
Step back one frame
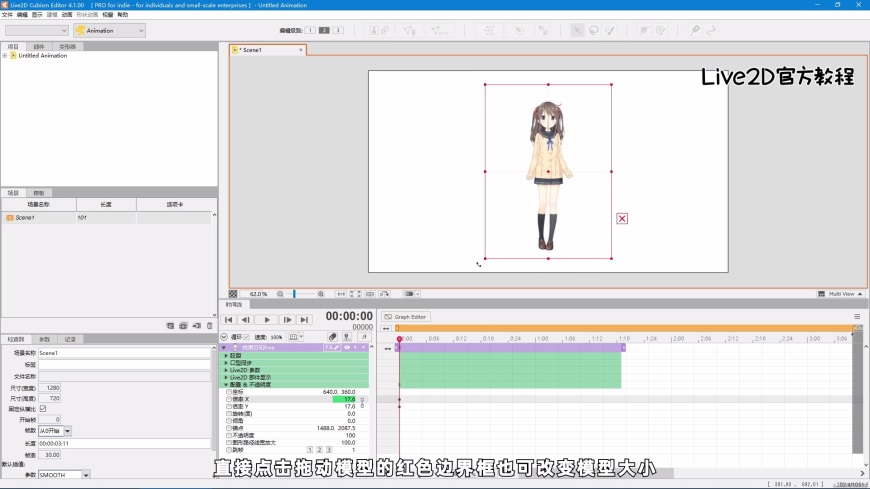click(x=246, y=320)
